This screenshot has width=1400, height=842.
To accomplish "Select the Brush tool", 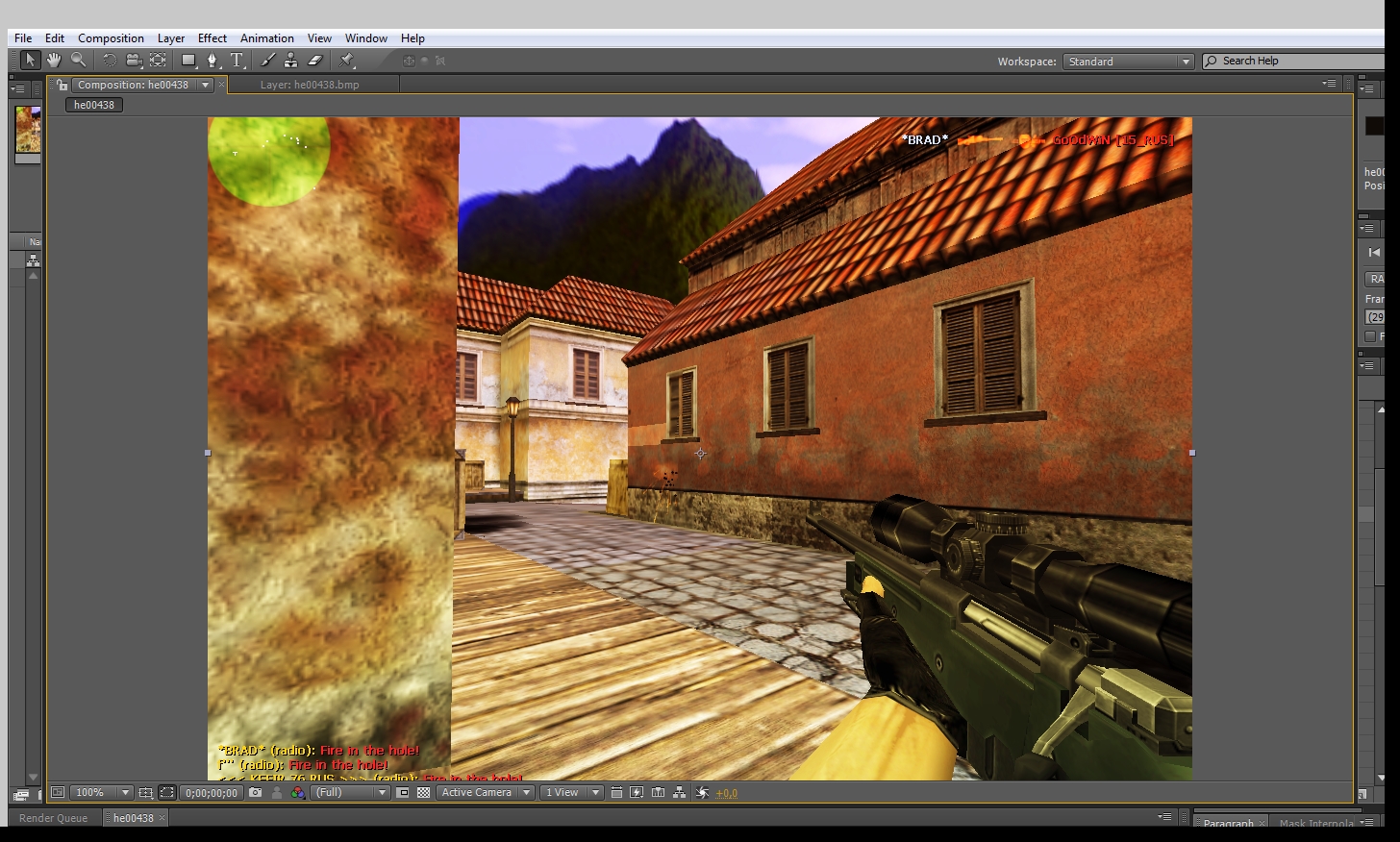I will click(x=267, y=60).
